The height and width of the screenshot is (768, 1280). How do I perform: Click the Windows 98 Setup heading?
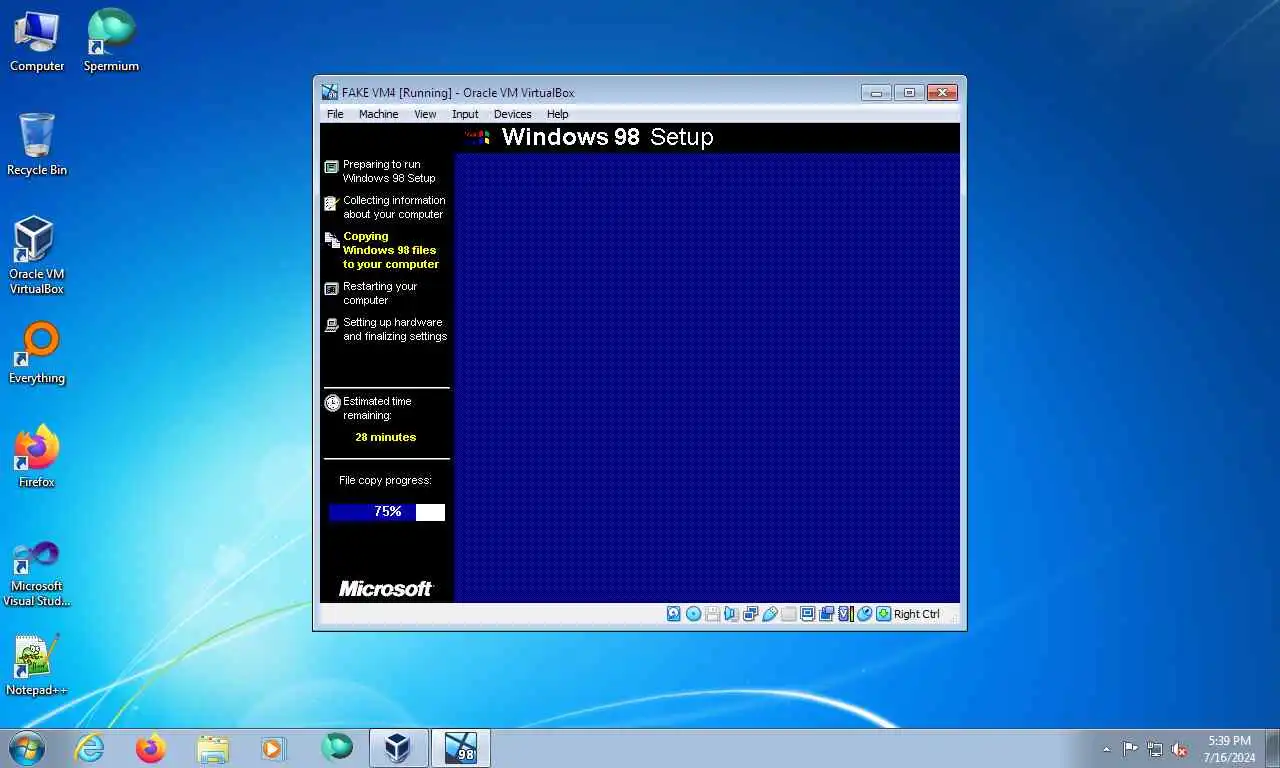[607, 137]
